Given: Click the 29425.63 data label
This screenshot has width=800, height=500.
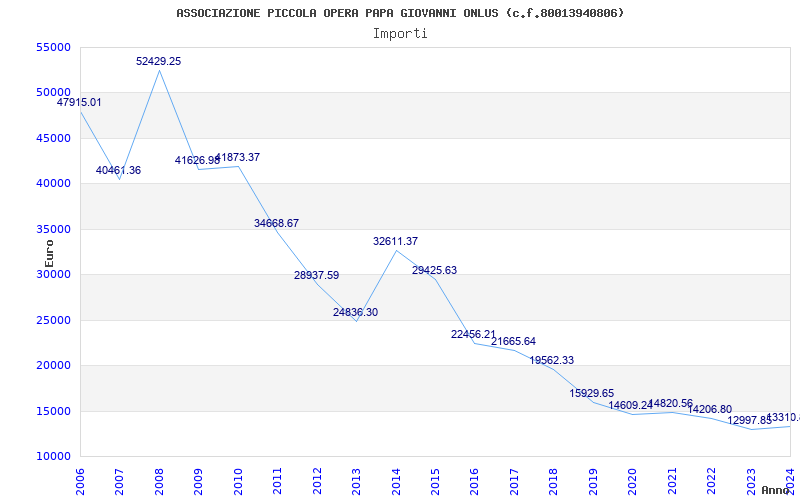Looking at the screenshot, I should click(435, 270).
